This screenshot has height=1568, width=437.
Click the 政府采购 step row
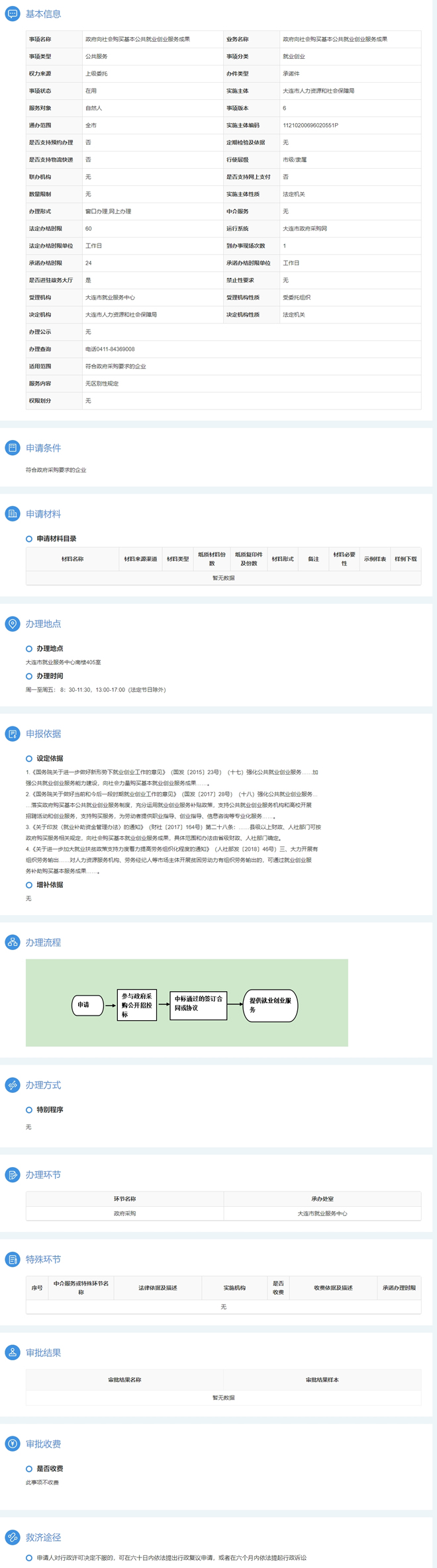pos(224,1213)
